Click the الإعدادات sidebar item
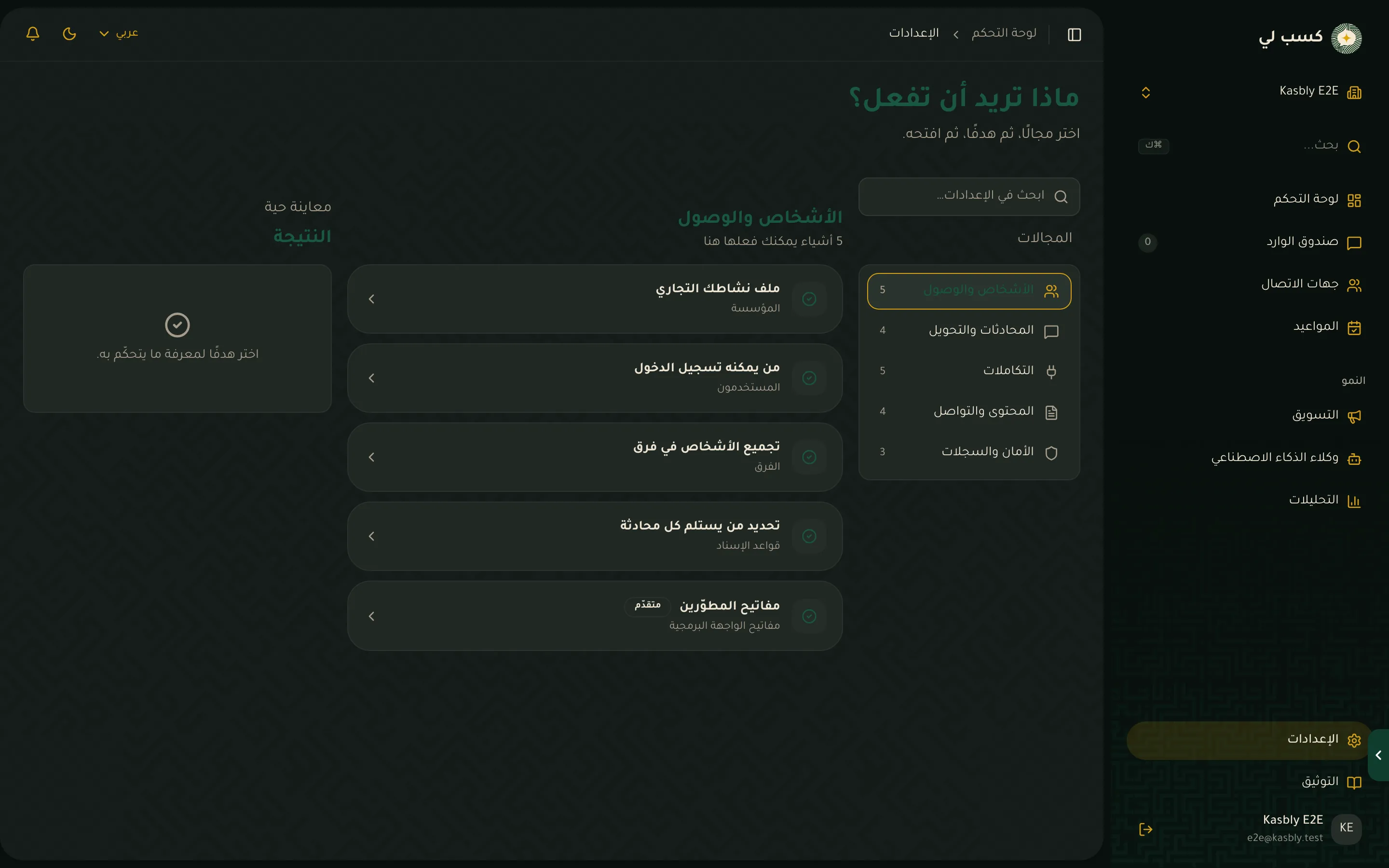 1250,740
